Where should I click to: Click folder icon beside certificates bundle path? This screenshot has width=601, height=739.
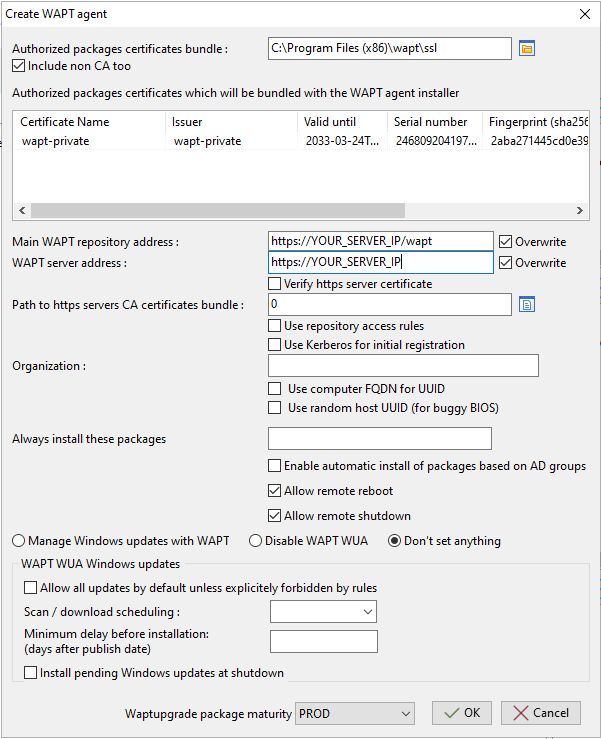coord(527,48)
